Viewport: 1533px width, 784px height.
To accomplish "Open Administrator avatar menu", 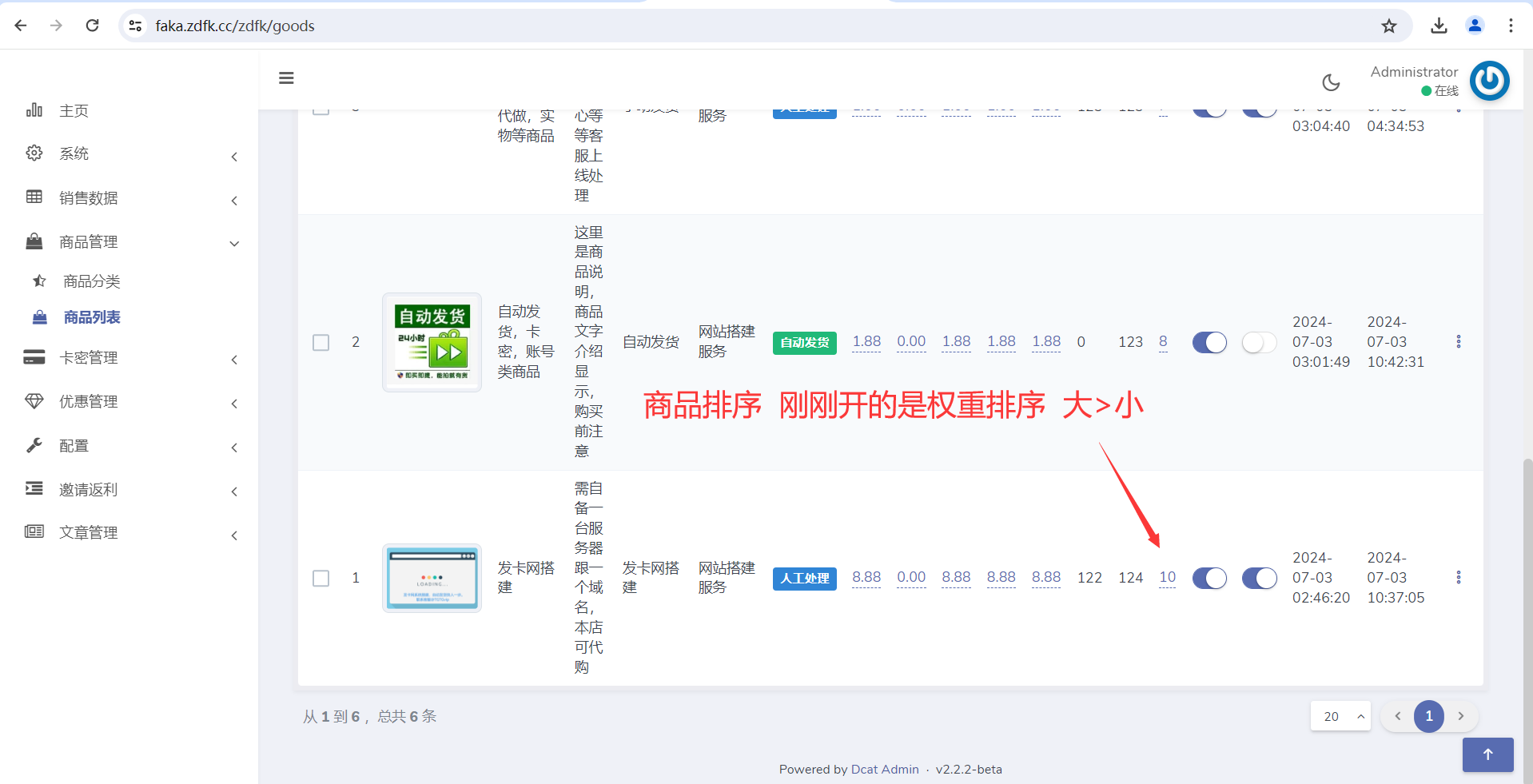I will (1490, 81).
